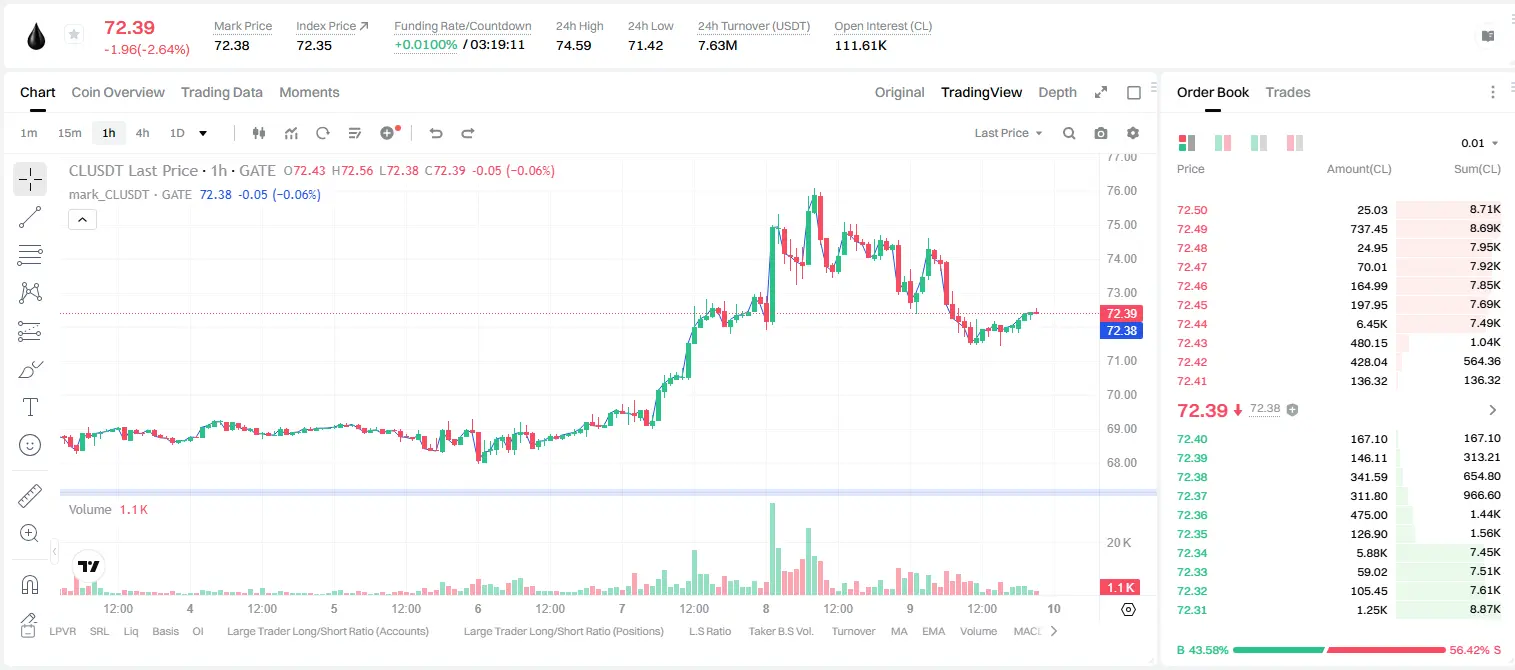This screenshot has width=1515, height=670.
Task: Select the 4h timeframe
Action: tap(142, 133)
